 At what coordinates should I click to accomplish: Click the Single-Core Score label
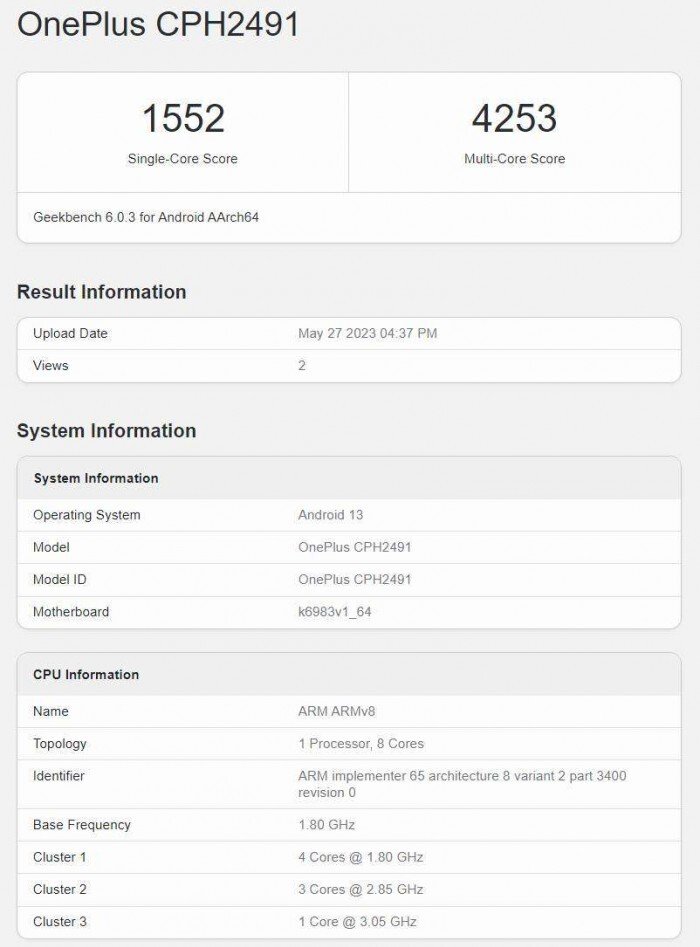(x=183, y=159)
